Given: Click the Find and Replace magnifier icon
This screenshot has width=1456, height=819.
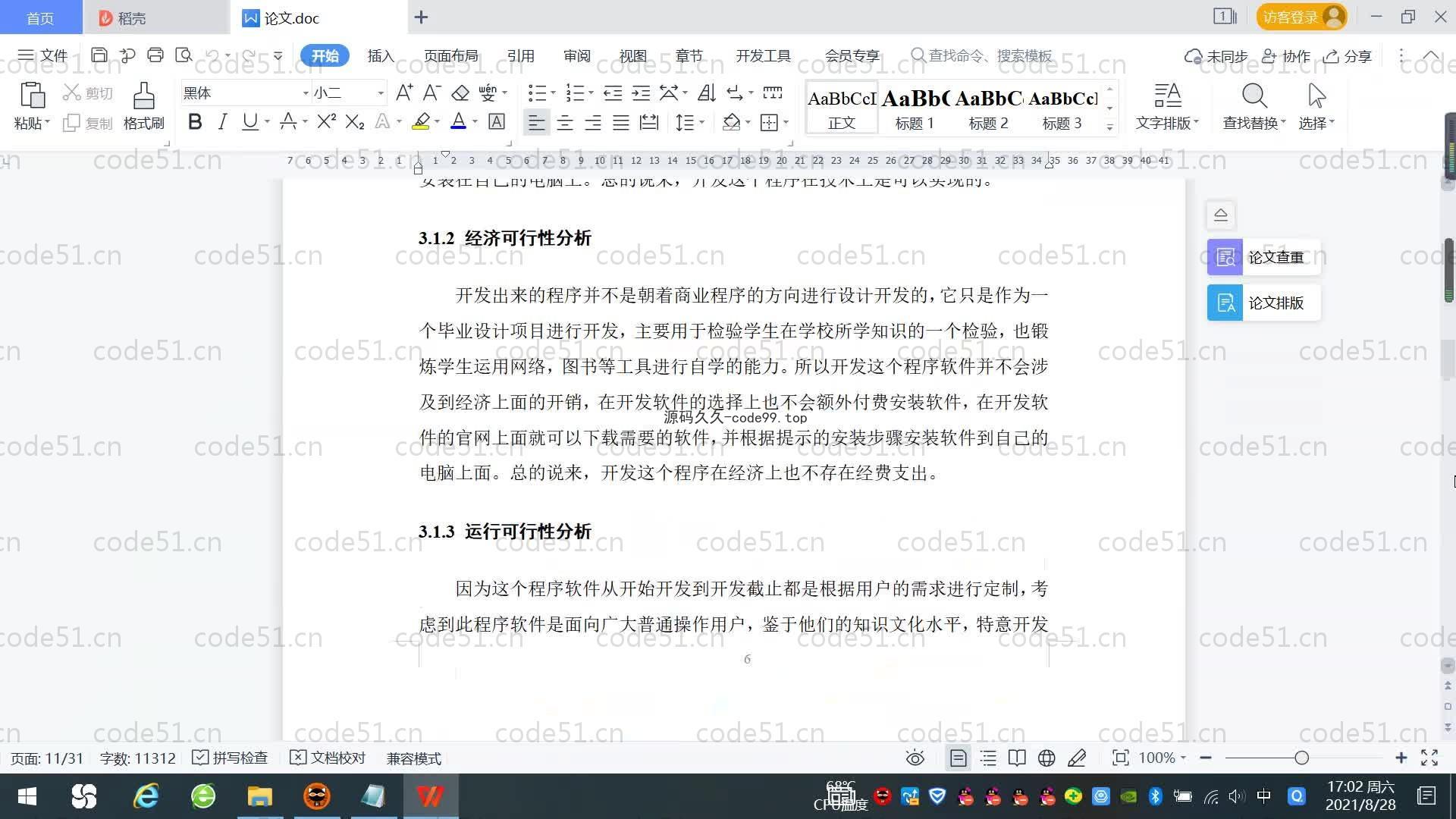Looking at the screenshot, I should tap(1254, 96).
